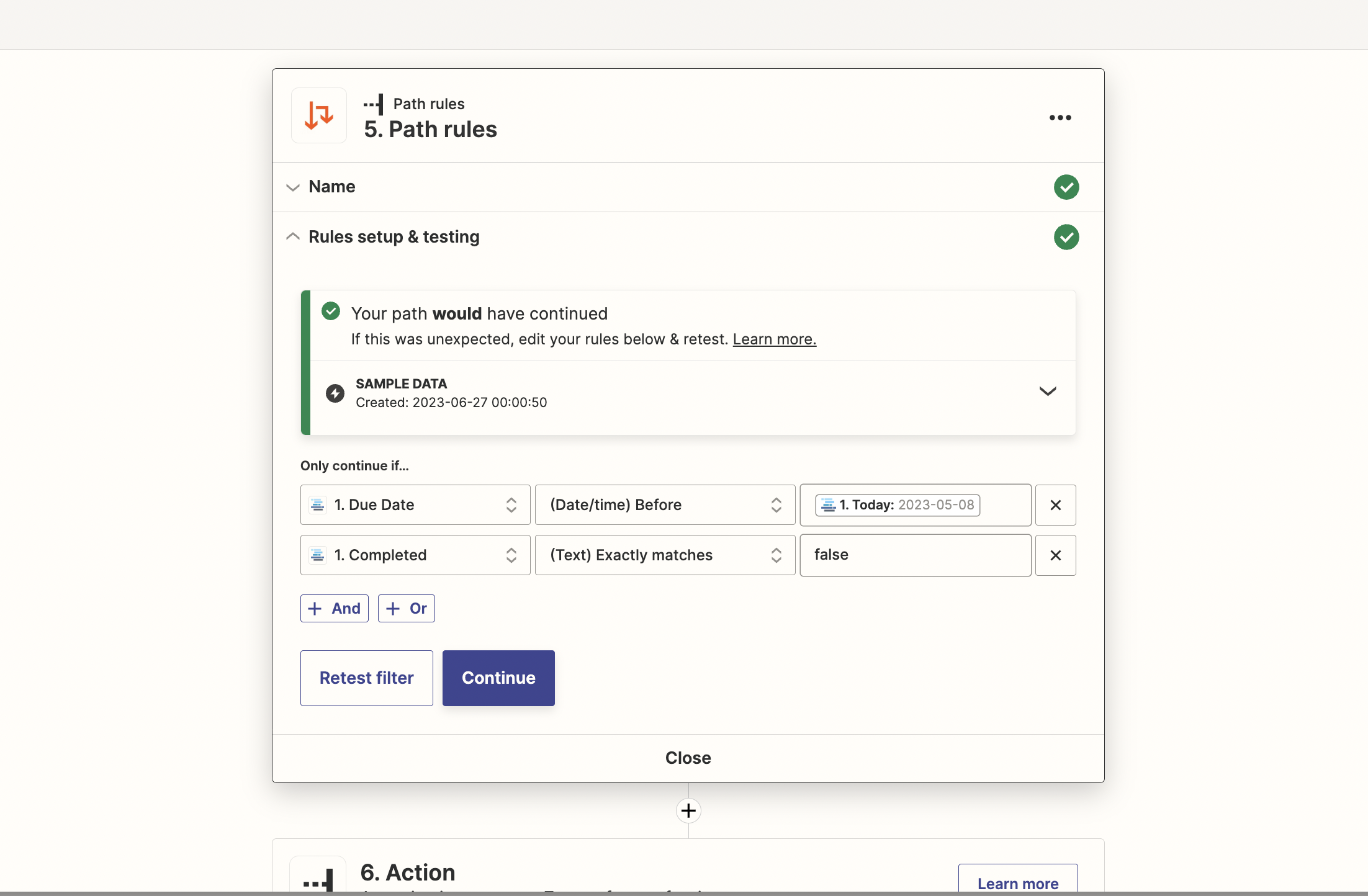Open the three-dot options menu for Path rules
Screen dimensions: 1368x896
[x=1060, y=117]
